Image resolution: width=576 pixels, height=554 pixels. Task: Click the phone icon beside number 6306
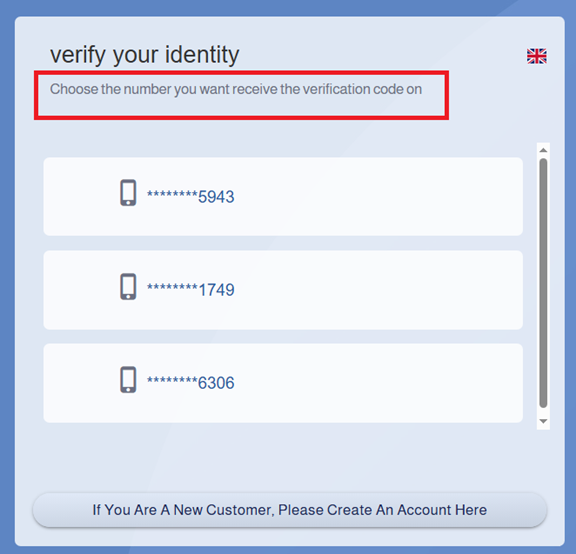[x=128, y=379]
